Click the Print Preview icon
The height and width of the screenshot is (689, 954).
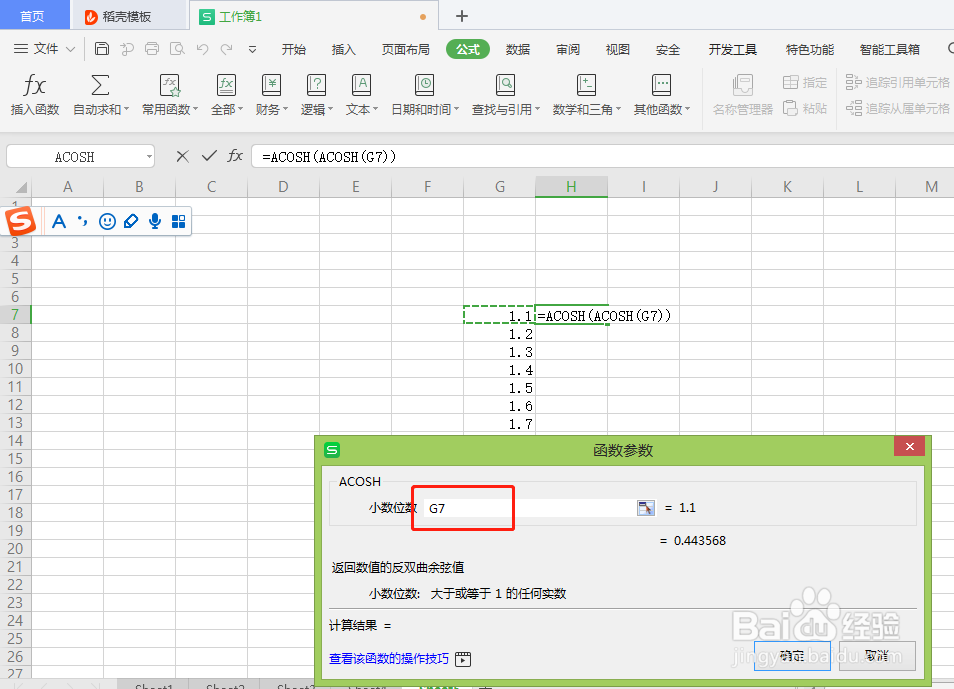pos(177,49)
